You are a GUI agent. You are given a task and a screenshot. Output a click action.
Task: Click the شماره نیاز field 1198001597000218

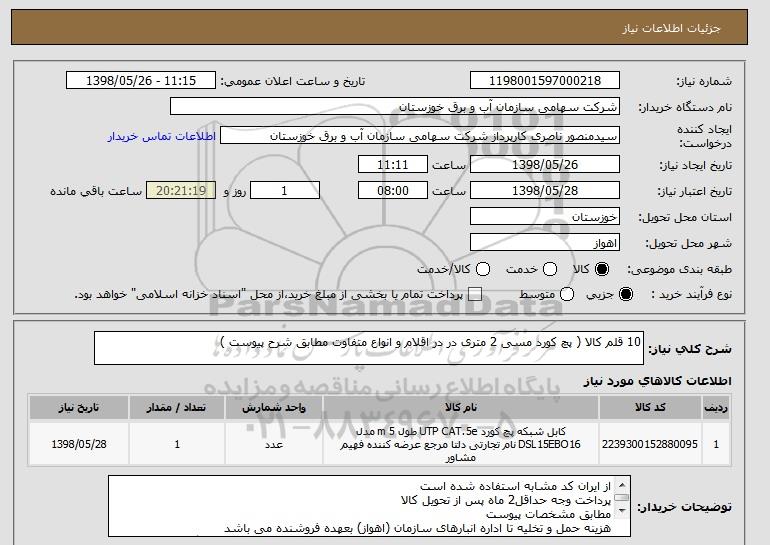click(545, 81)
